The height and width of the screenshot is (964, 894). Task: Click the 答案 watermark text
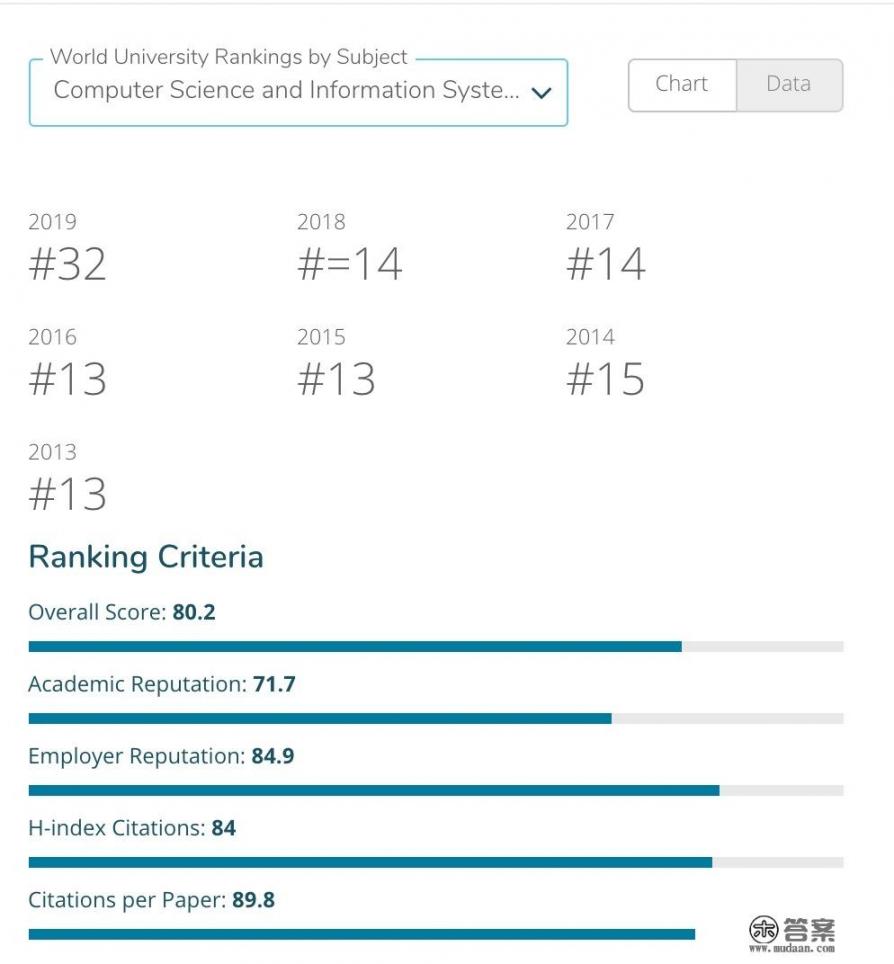(x=809, y=929)
